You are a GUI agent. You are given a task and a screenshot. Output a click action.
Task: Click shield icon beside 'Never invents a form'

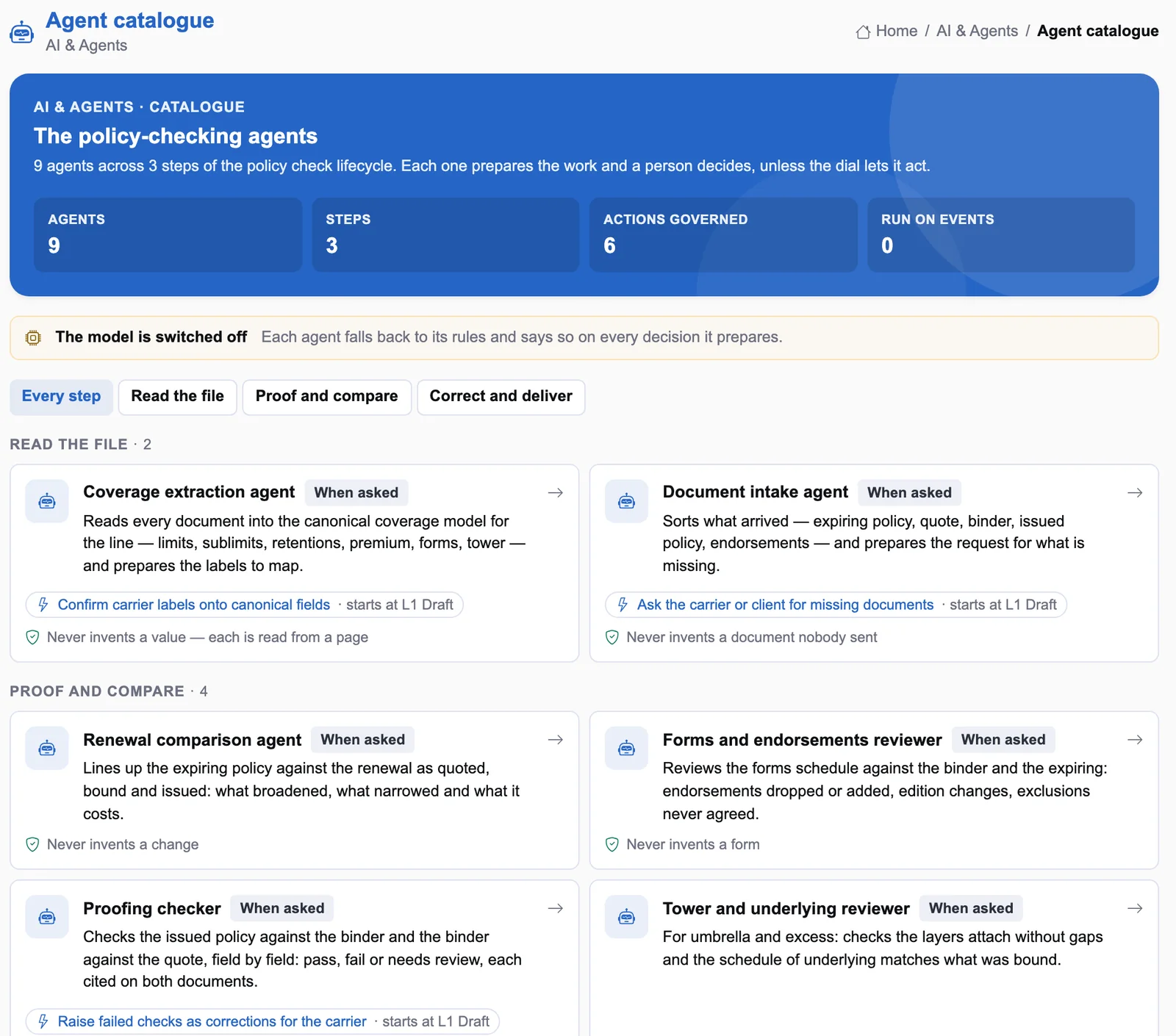pos(612,845)
